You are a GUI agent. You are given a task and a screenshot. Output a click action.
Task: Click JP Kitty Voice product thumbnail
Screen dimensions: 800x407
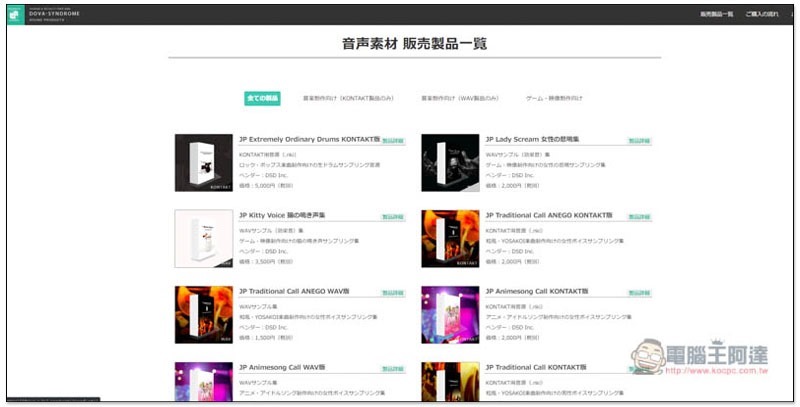coord(203,238)
